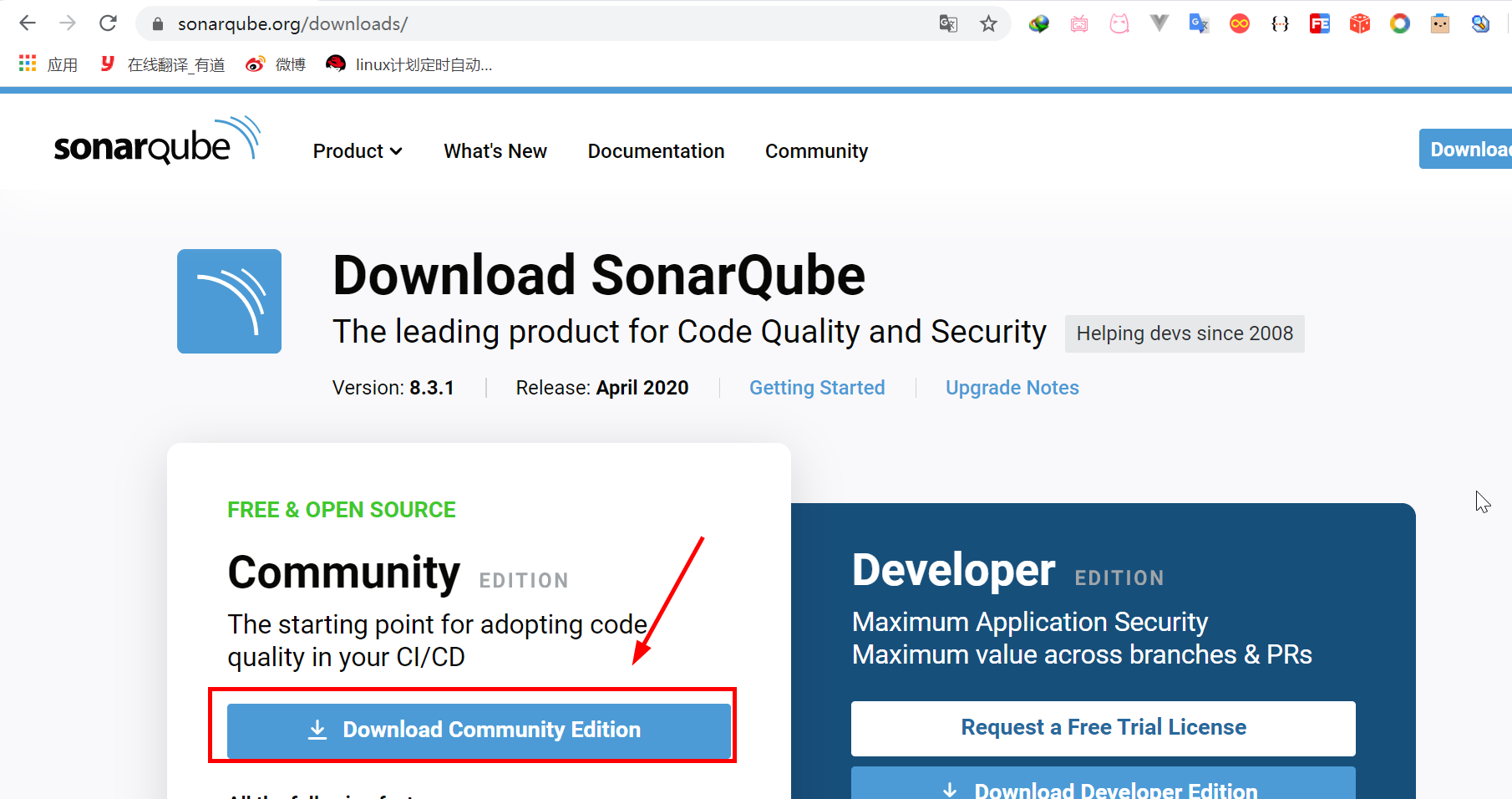Viewport: 1512px width, 799px height.
Task: Open the Documentation menu item
Action: click(x=656, y=151)
